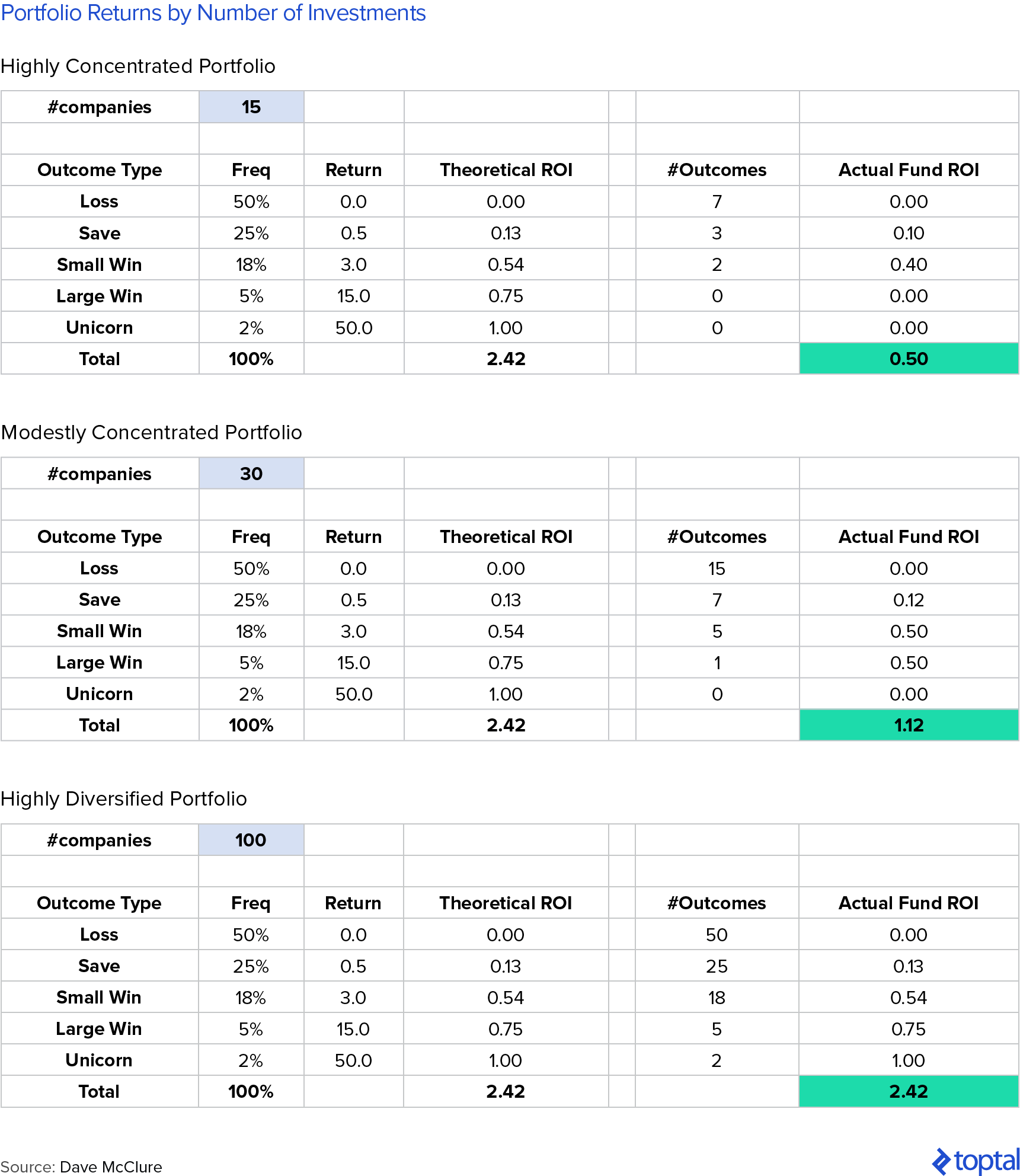The width and height of the screenshot is (1020, 1176).
Task: Click the Unicorn row label in the 100-companies table
Action: tap(99, 1060)
